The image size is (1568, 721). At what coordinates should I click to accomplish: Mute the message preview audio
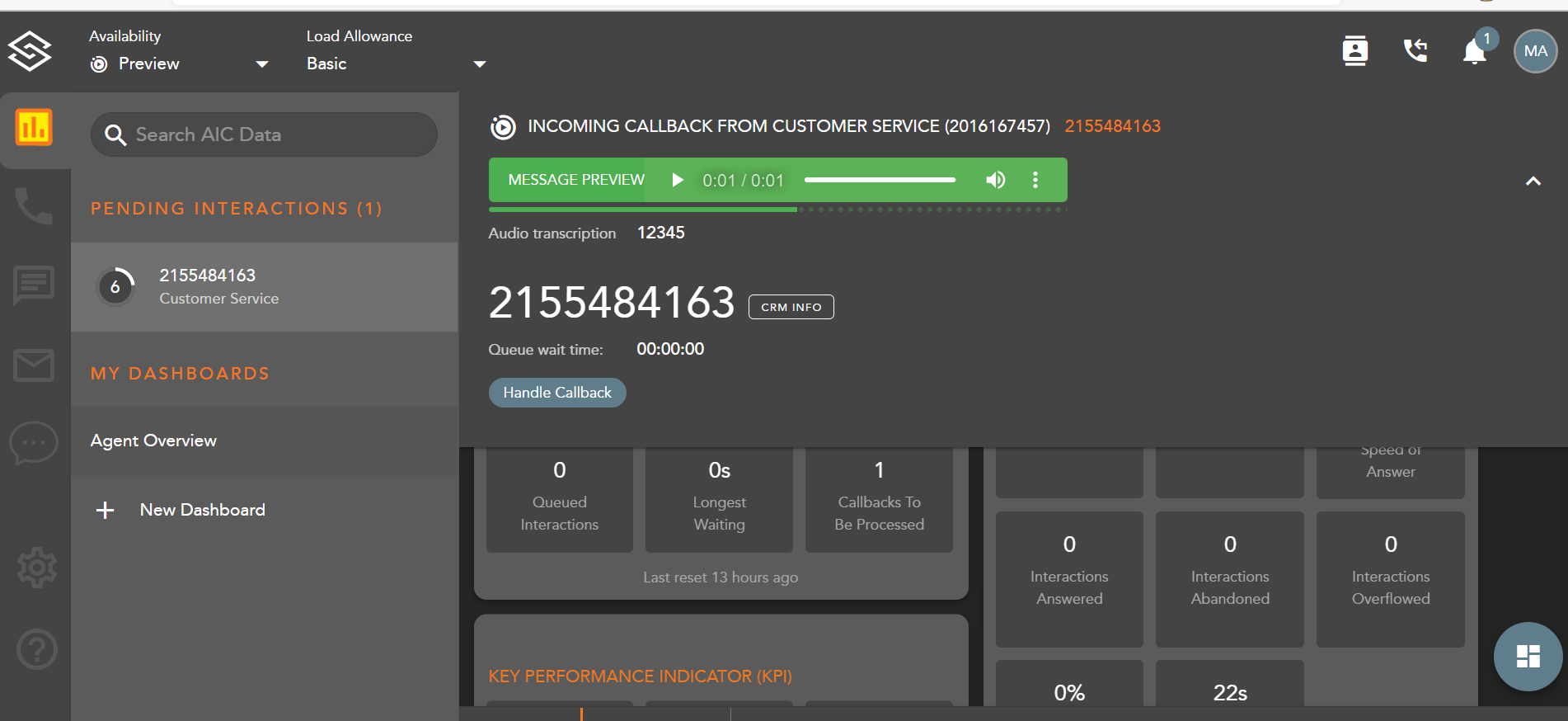995,180
